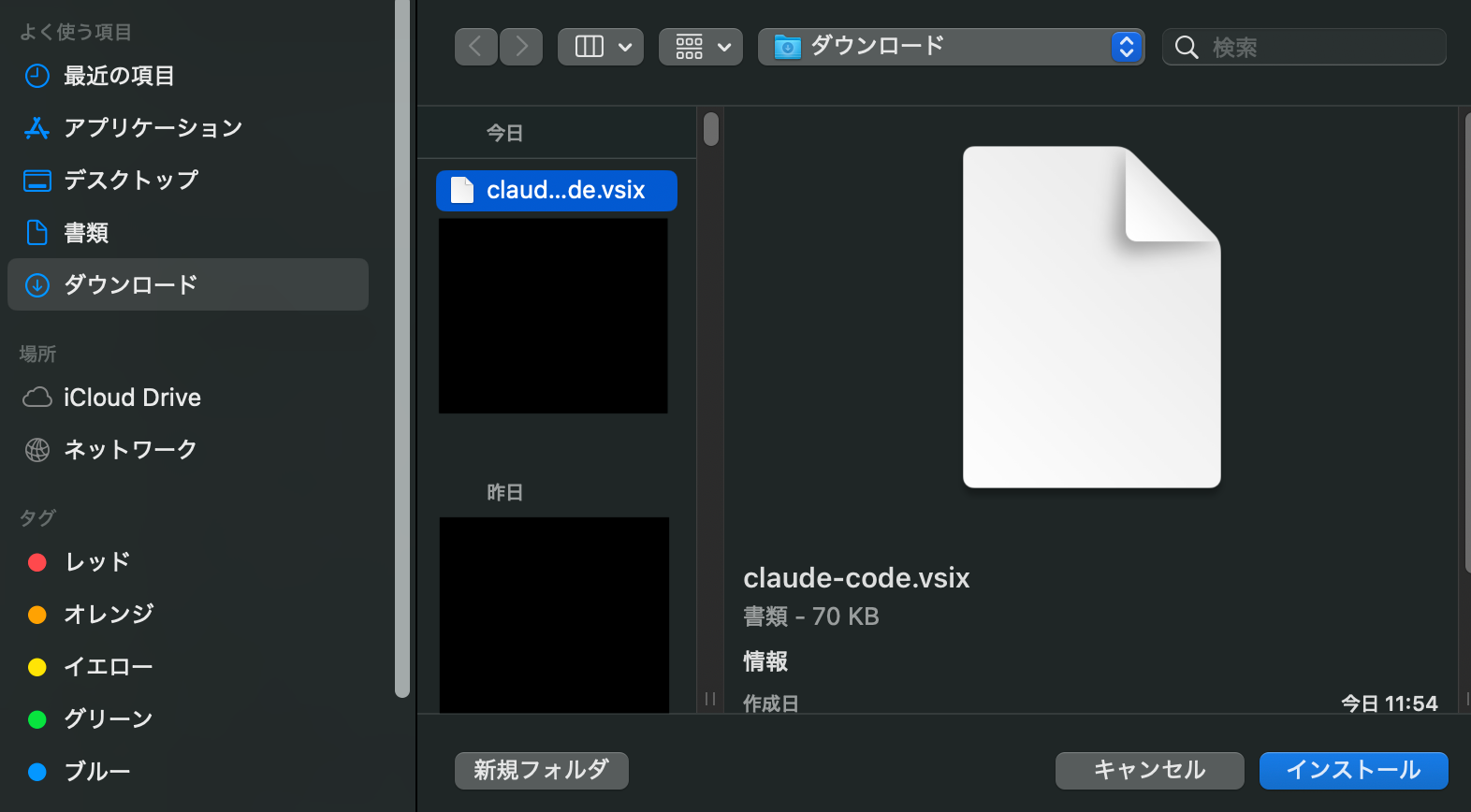Open the item grouping options dropdown
The image size is (1471, 812).
[x=701, y=46]
